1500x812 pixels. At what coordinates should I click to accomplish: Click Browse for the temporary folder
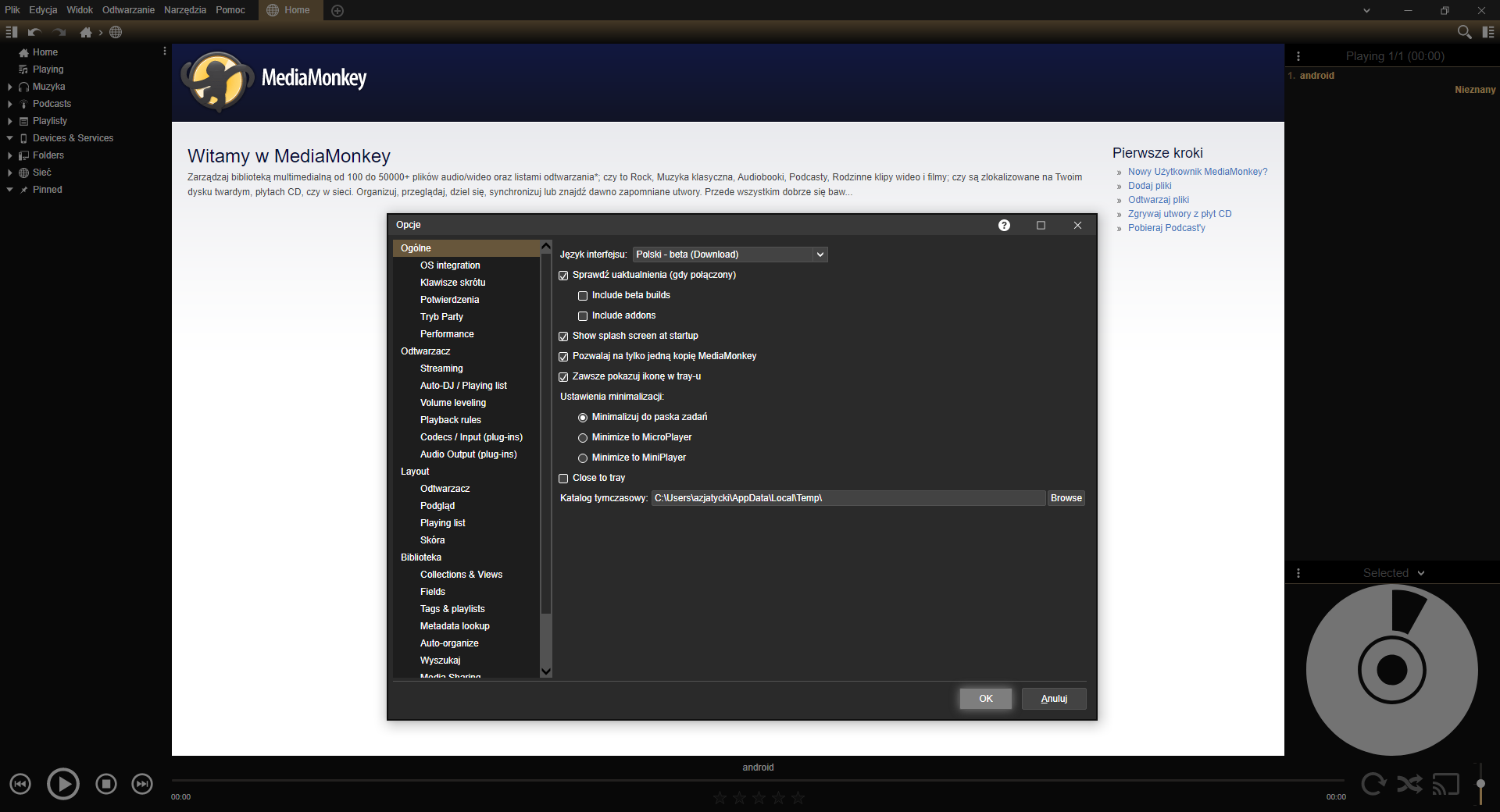(1066, 498)
